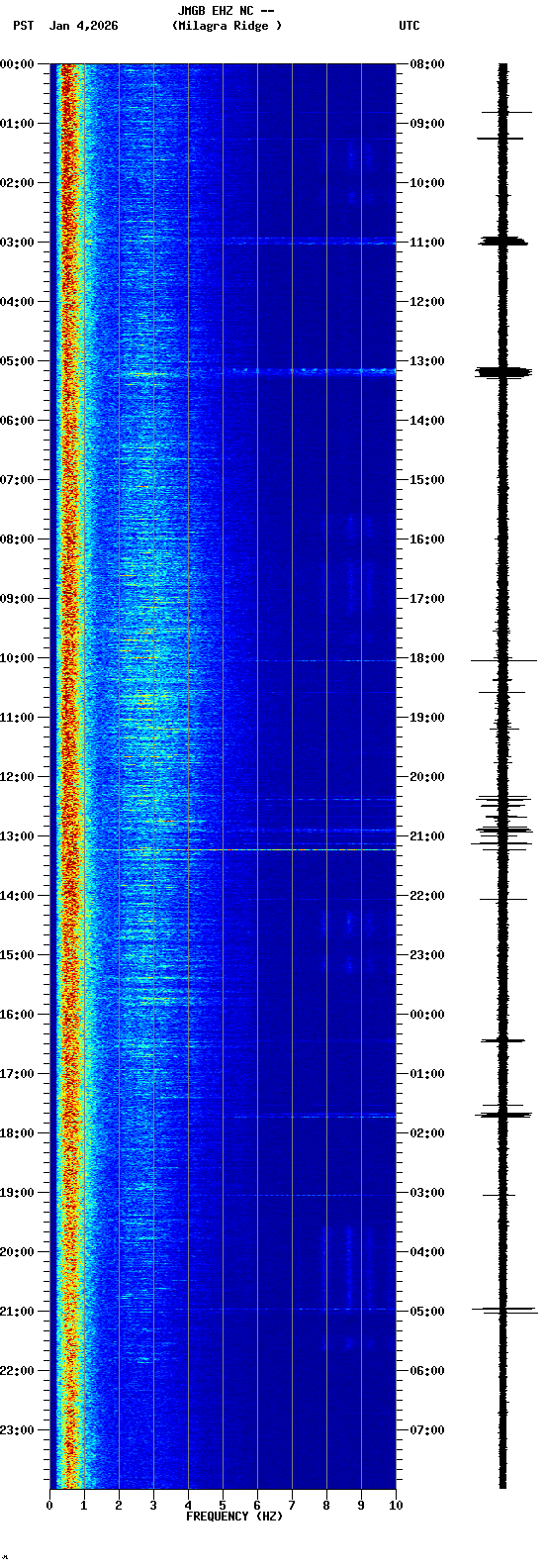The image size is (546, 1568).
Task: Click the PST time label '23:00'
Action: (x=17, y=1430)
